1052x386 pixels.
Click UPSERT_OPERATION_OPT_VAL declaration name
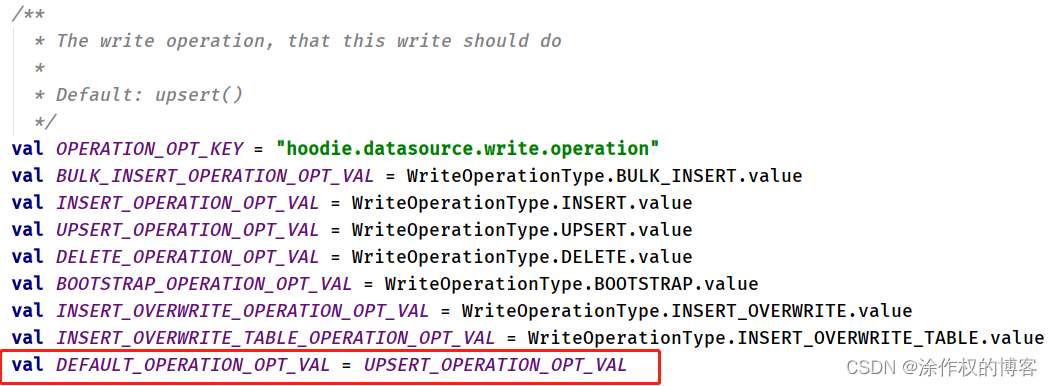click(x=187, y=230)
